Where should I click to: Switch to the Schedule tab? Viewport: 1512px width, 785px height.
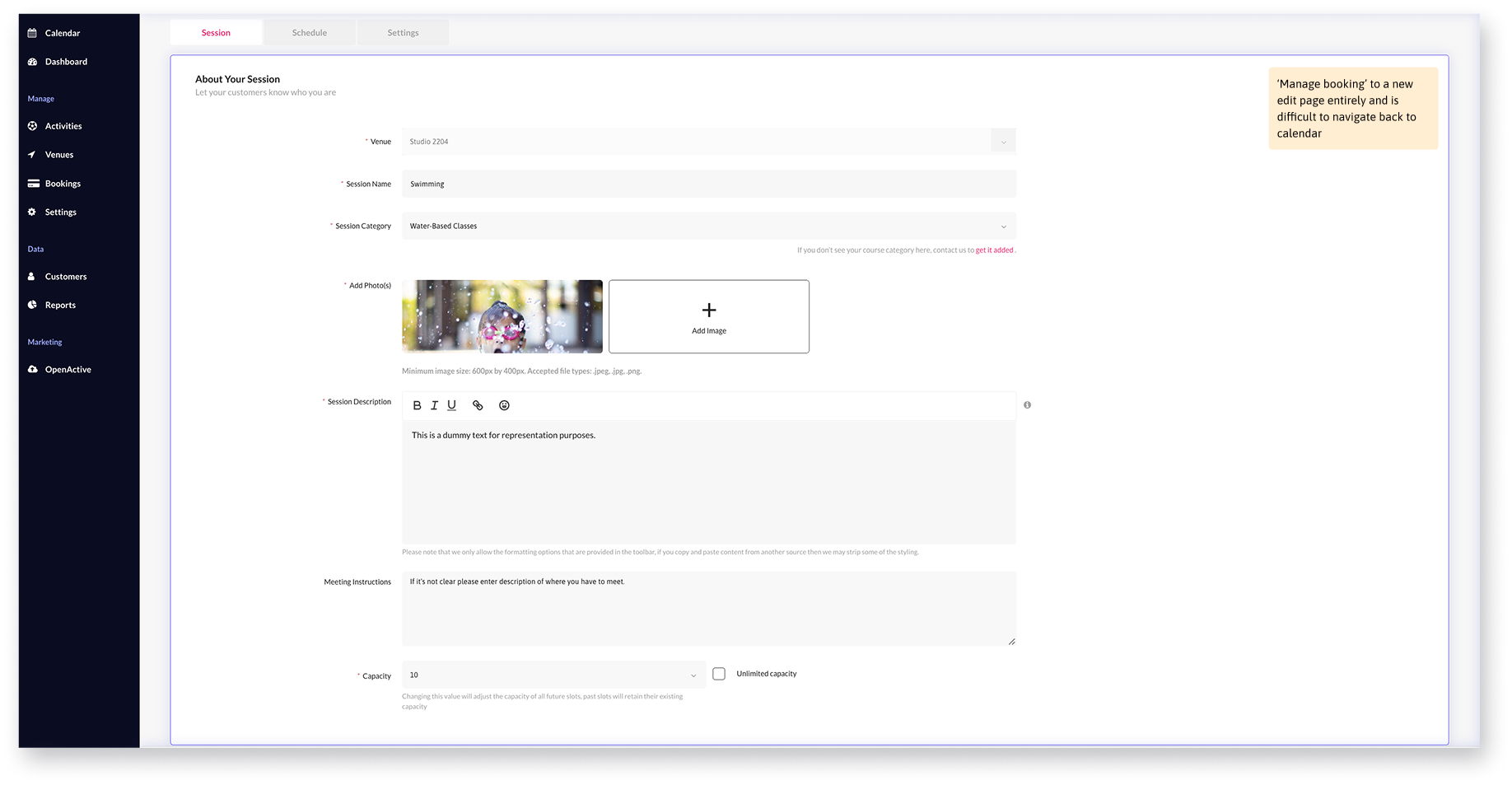(x=309, y=32)
